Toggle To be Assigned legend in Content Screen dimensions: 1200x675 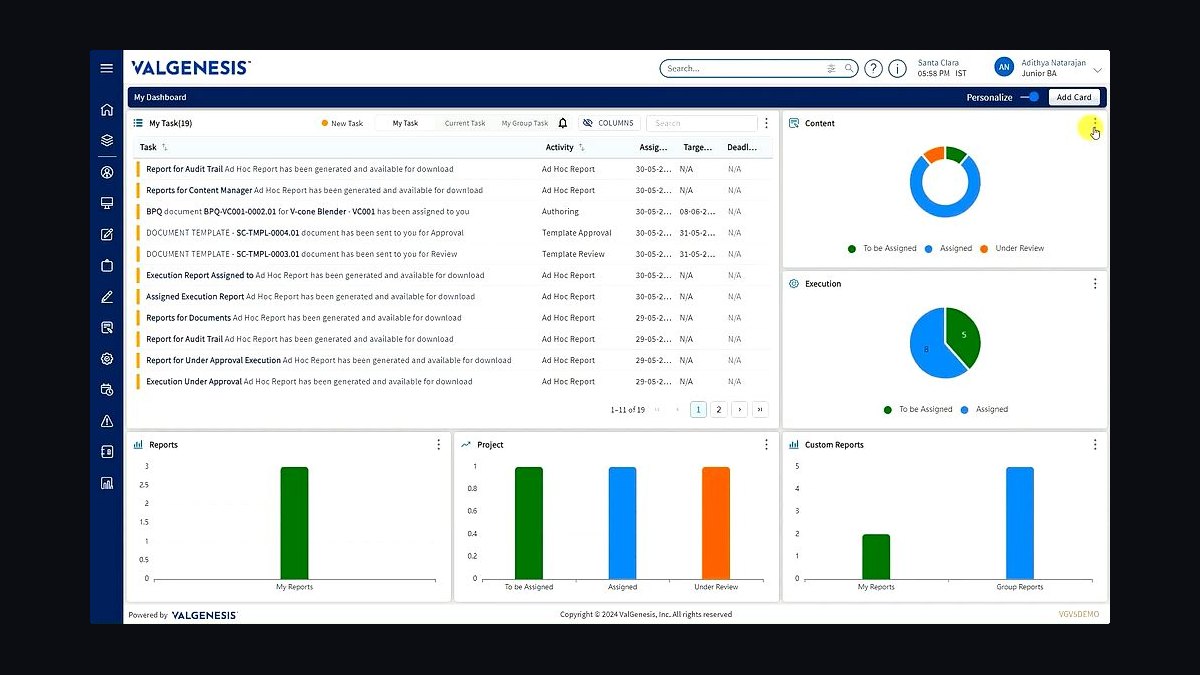(x=882, y=248)
